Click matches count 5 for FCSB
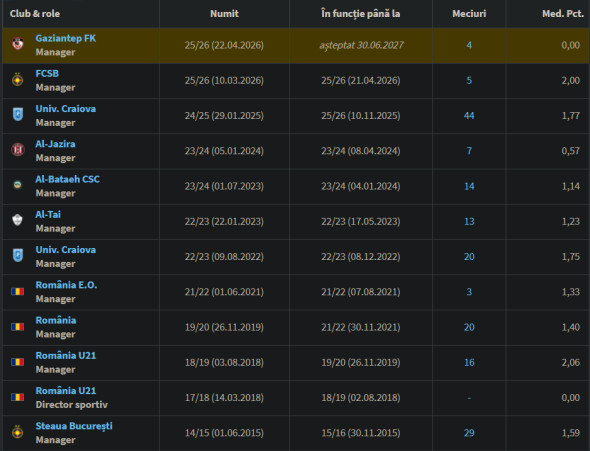Screen dimensions: 590x451 pyautogui.click(x=469, y=80)
